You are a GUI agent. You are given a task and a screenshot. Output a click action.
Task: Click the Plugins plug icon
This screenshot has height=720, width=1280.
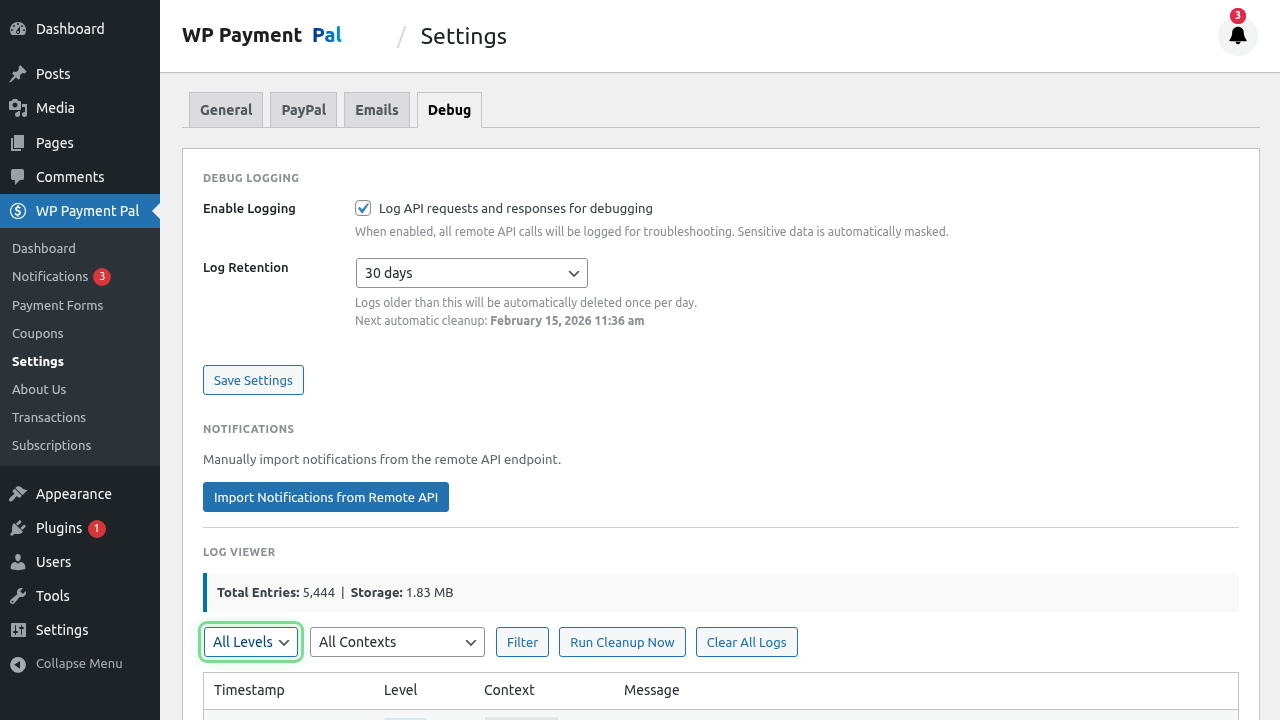[17, 527]
